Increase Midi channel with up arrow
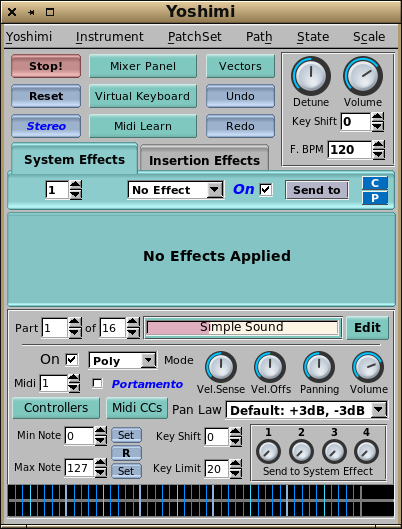 pos(74,379)
